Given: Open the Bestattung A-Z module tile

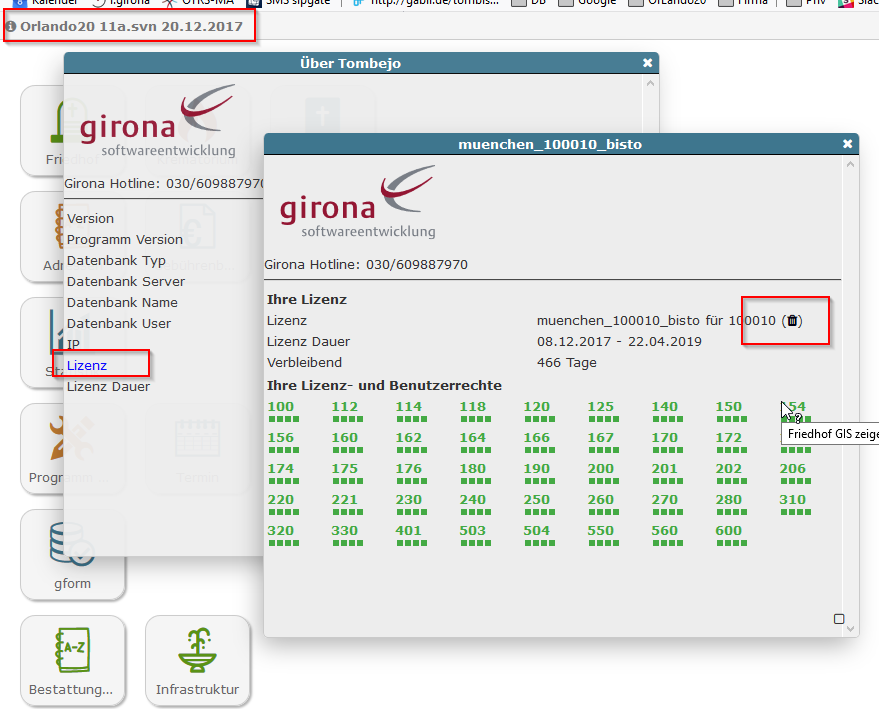Looking at the screenshot, I should (x=72, y=661).
